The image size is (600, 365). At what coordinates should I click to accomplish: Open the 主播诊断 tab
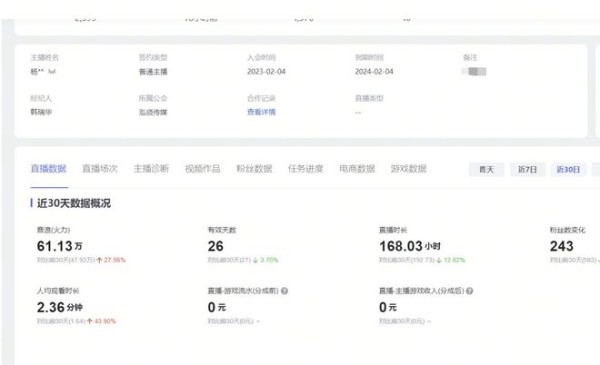coord(151,169)
